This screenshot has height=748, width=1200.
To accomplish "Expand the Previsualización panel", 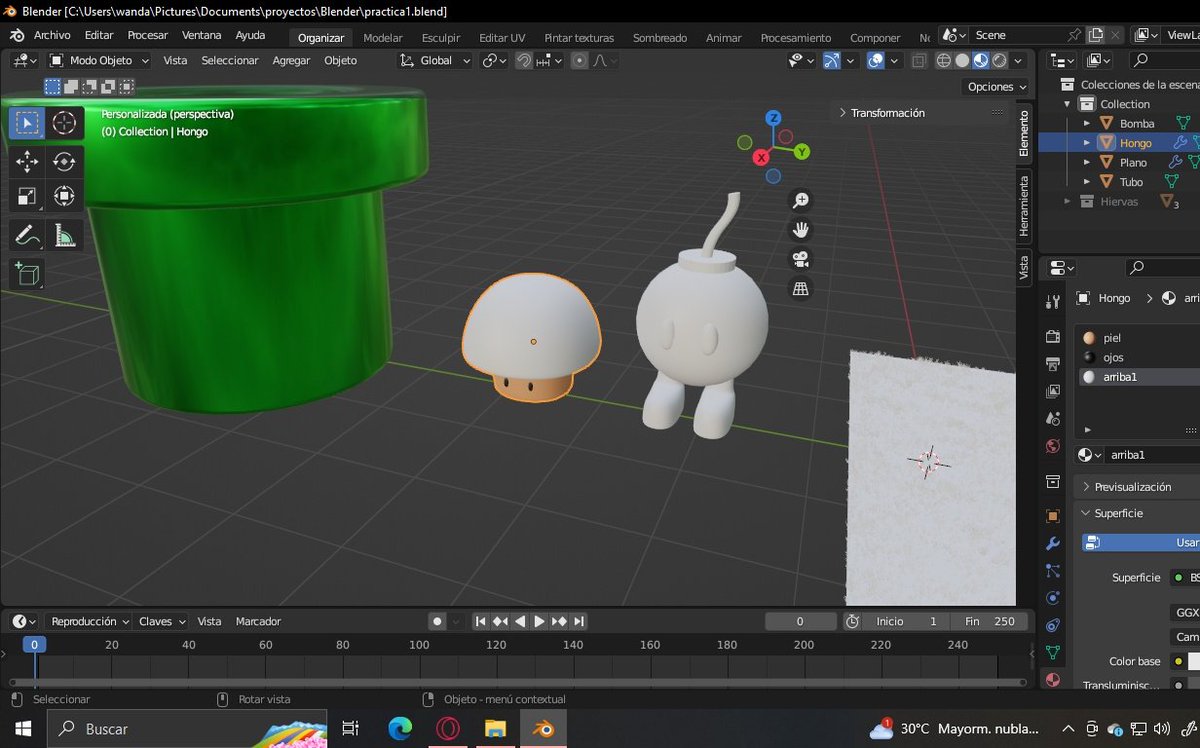I will (1132, 487).
